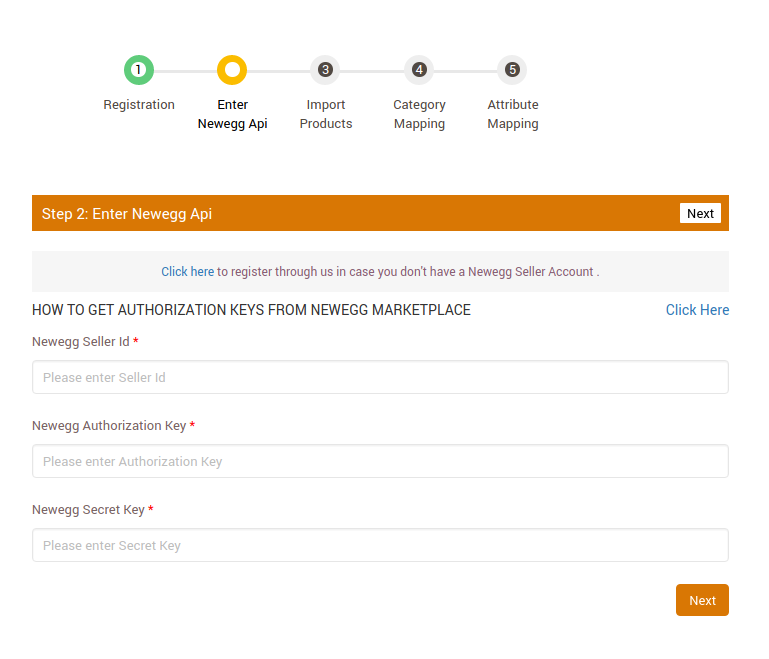769x659 pixels.
Task: Click the 'Step 2: Enter Newegg Api' heading
Action: [x=127, y=214]
